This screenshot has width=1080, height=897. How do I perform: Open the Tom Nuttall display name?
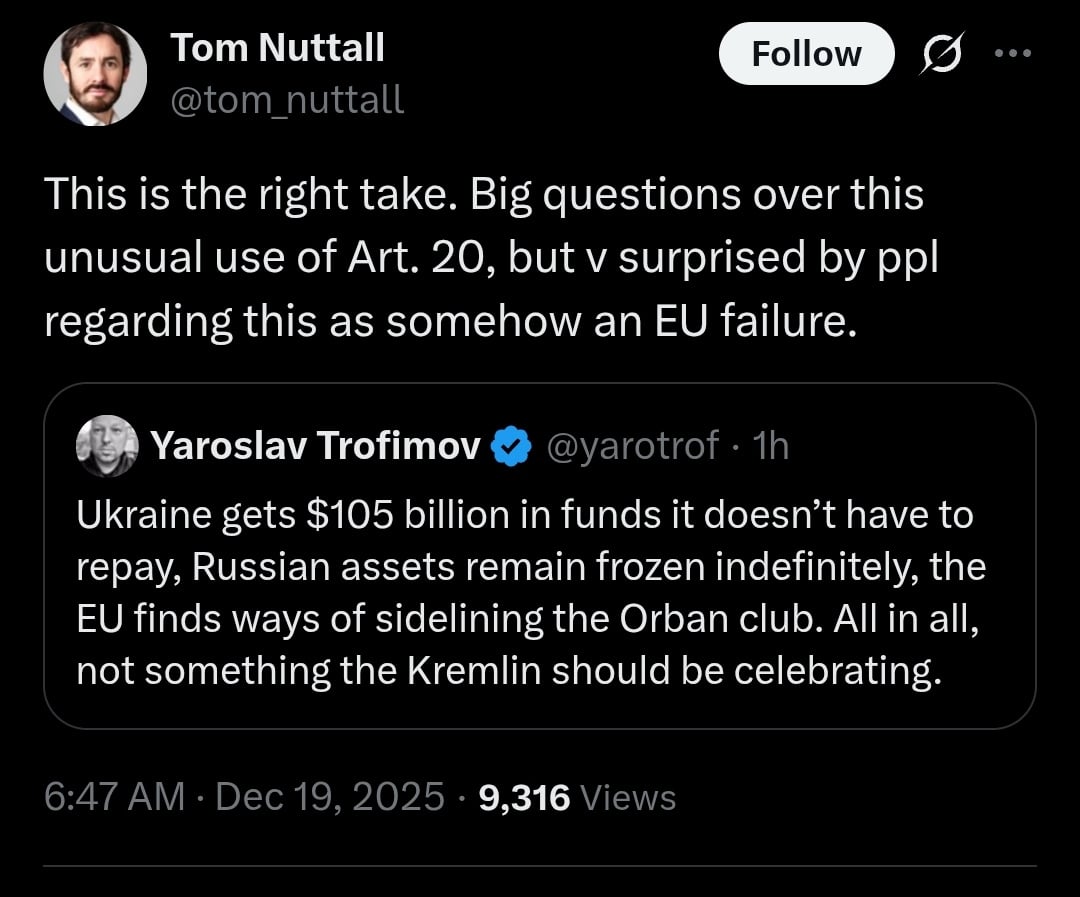277,47
